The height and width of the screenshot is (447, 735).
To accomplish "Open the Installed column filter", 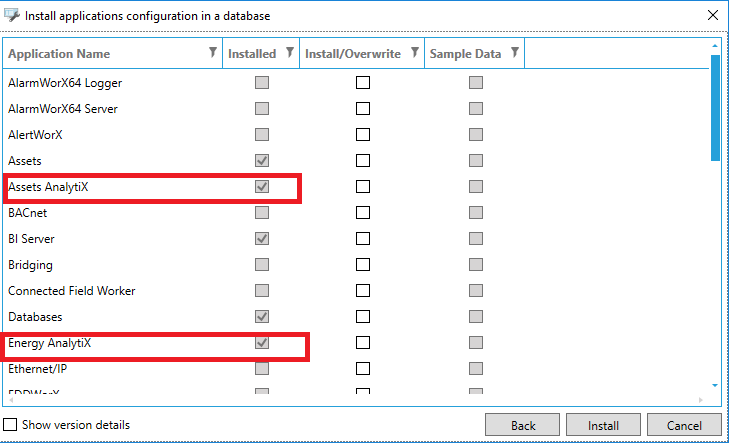I will [290, 53].
